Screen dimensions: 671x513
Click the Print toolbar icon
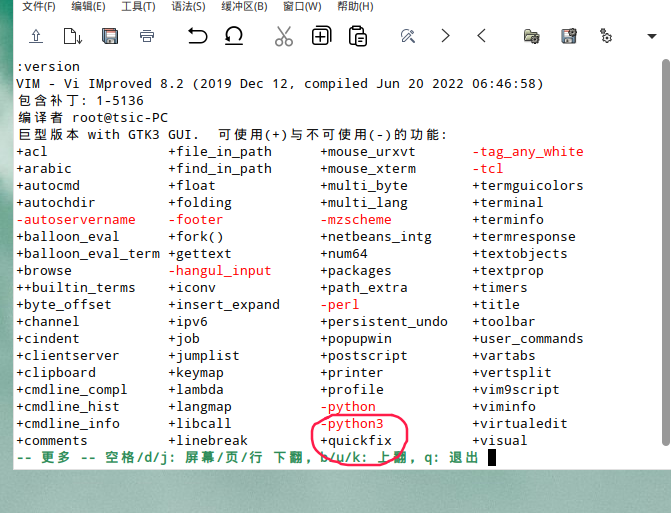click(x=147, y=36)
